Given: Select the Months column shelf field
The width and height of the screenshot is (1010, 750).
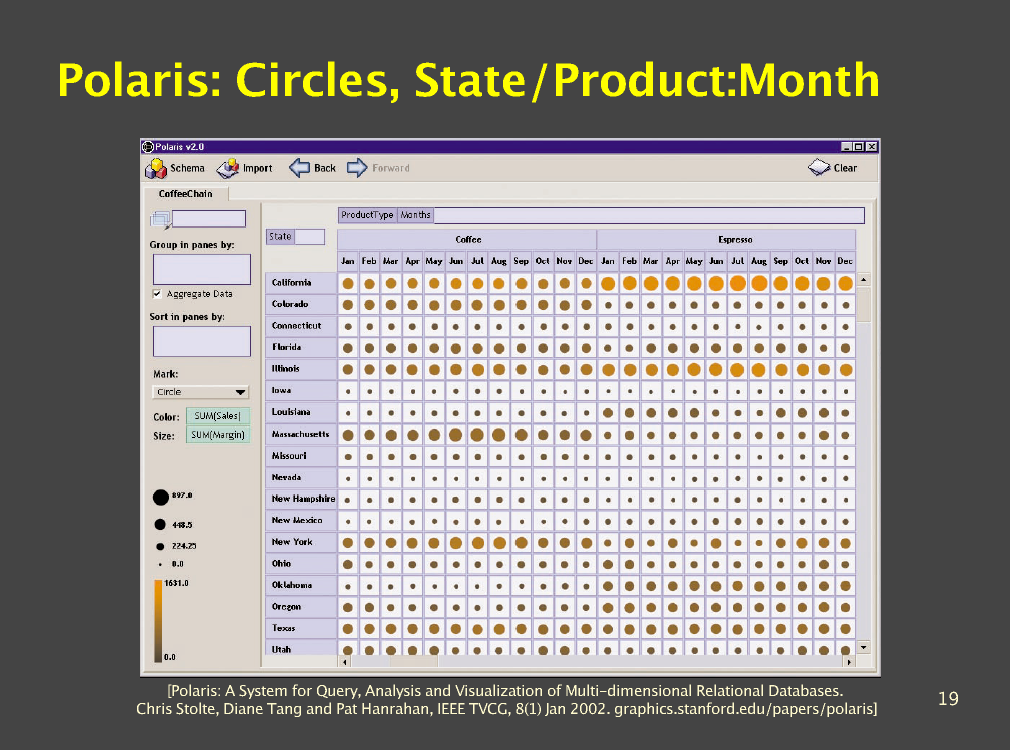Looking at the screenshot, I should [415, 215].
